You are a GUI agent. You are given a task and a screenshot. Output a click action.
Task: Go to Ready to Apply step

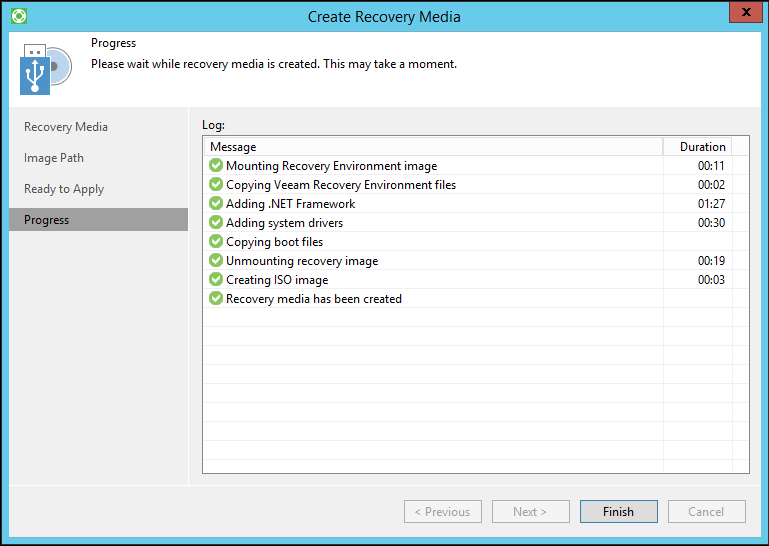64,189
